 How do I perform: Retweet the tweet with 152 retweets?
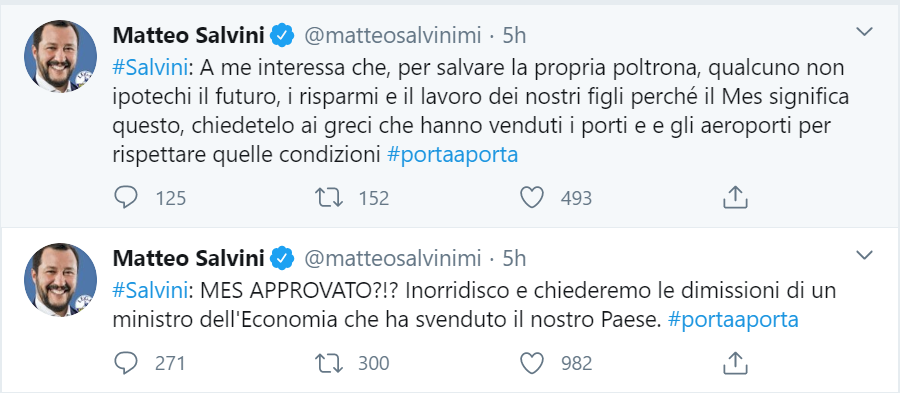point(329,198)
